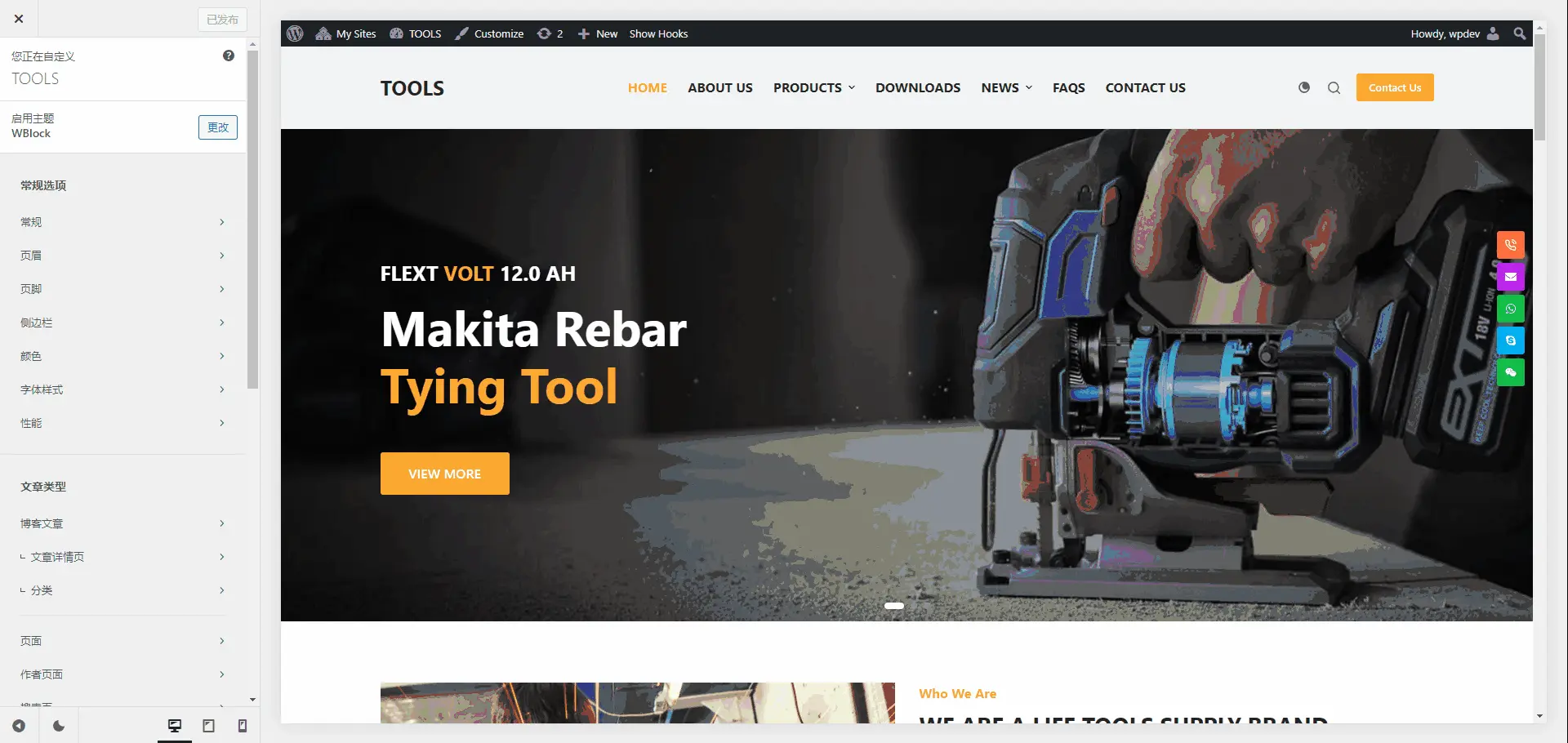Image resolution: width=1568 pixels, height=743 pixels.
Task: Click the orange Contact Us button
Action: tap(1394, 88)
